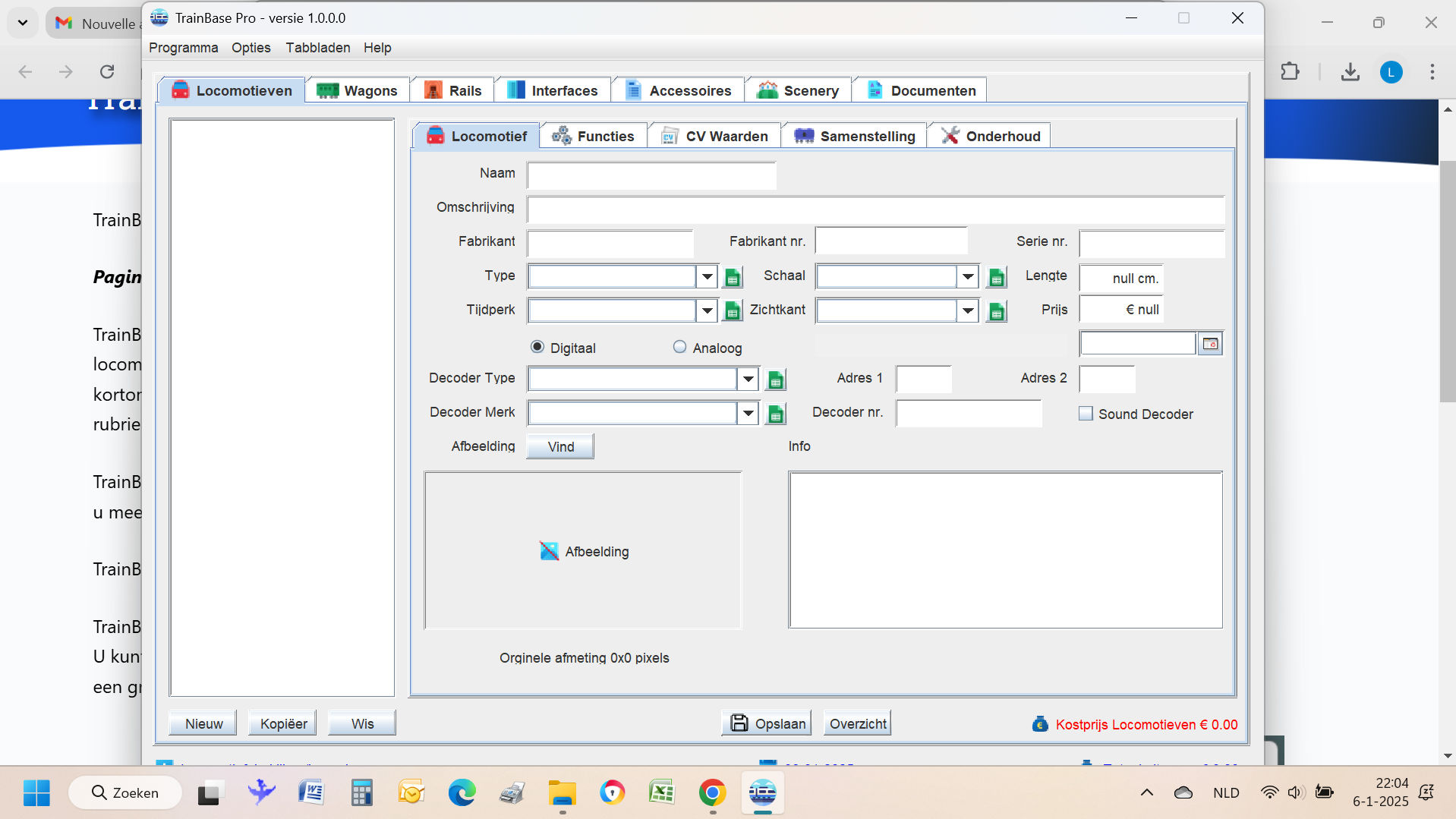The width and height of the screenshot is (1456, 819).
Task: Open Google Chrome from the taskbar
Action: [712, 792]
